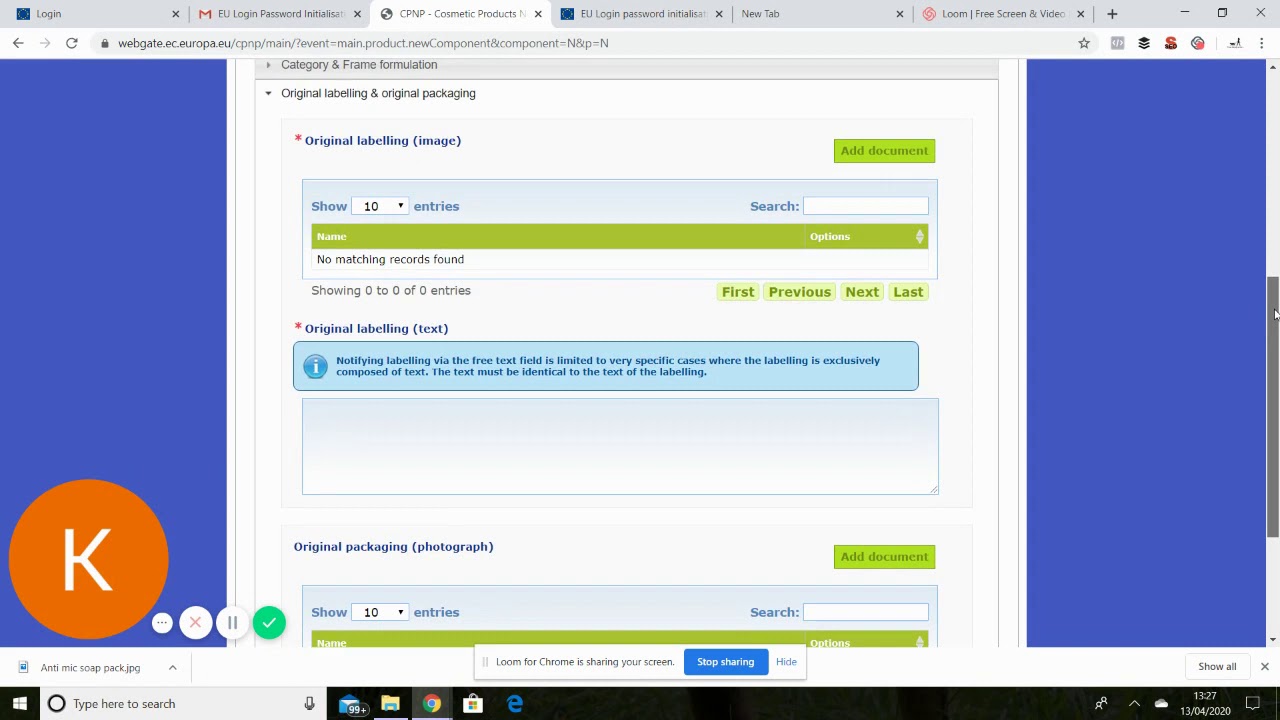Click the page vertical scrollbar thumb
This screenshot has height=720, width=1280.
pyautogui.click(x=1273, y=407)
